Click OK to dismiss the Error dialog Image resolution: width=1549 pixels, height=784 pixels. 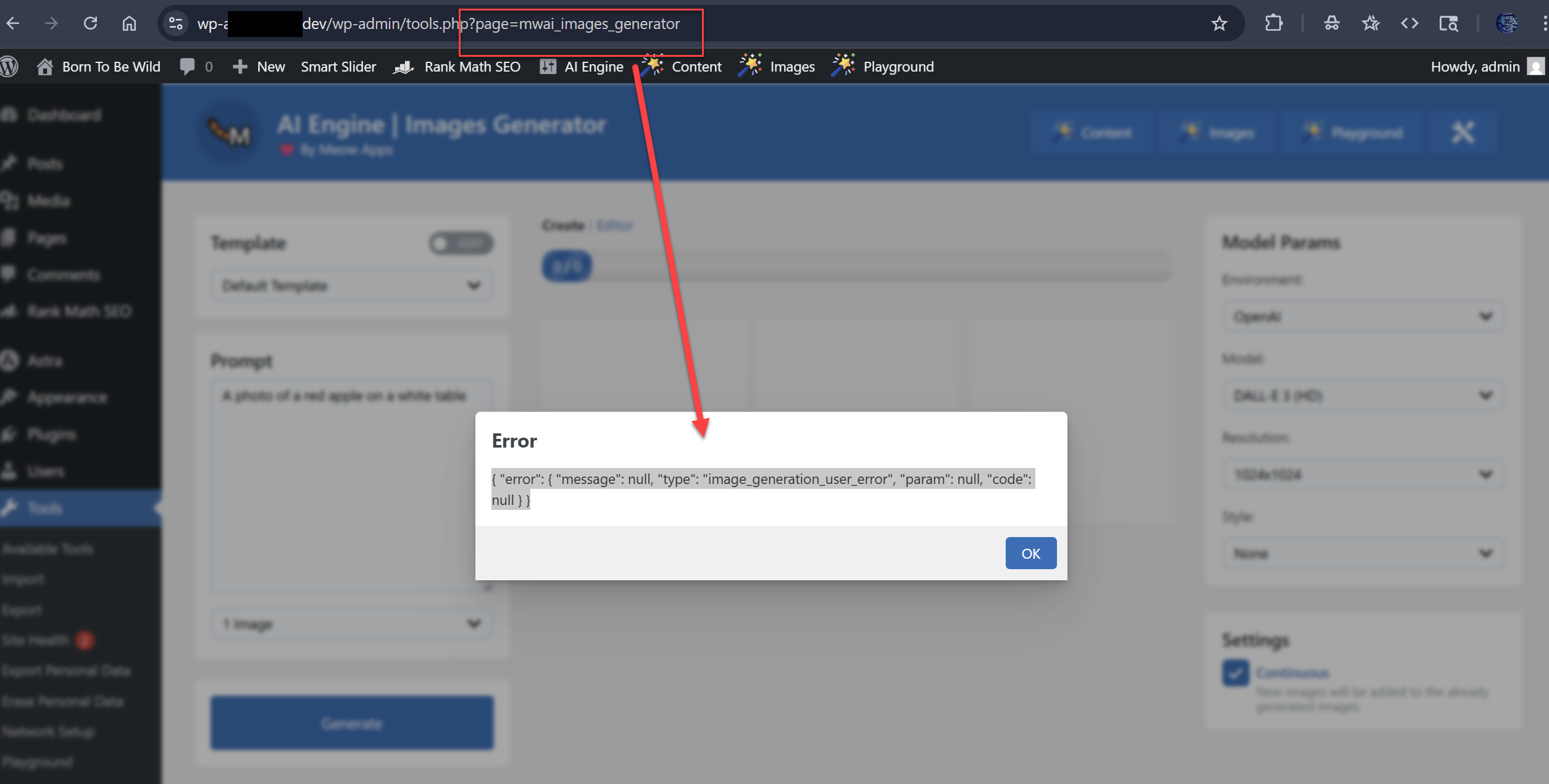[1030, 553]
